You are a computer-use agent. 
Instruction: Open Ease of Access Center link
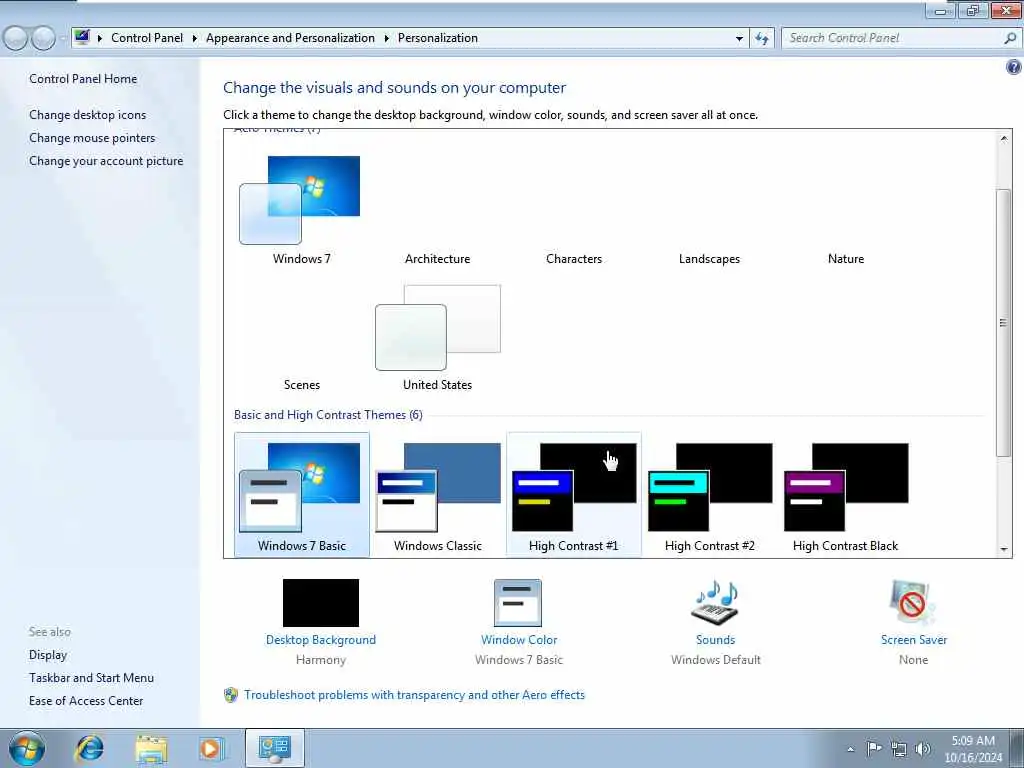[86, 701]
